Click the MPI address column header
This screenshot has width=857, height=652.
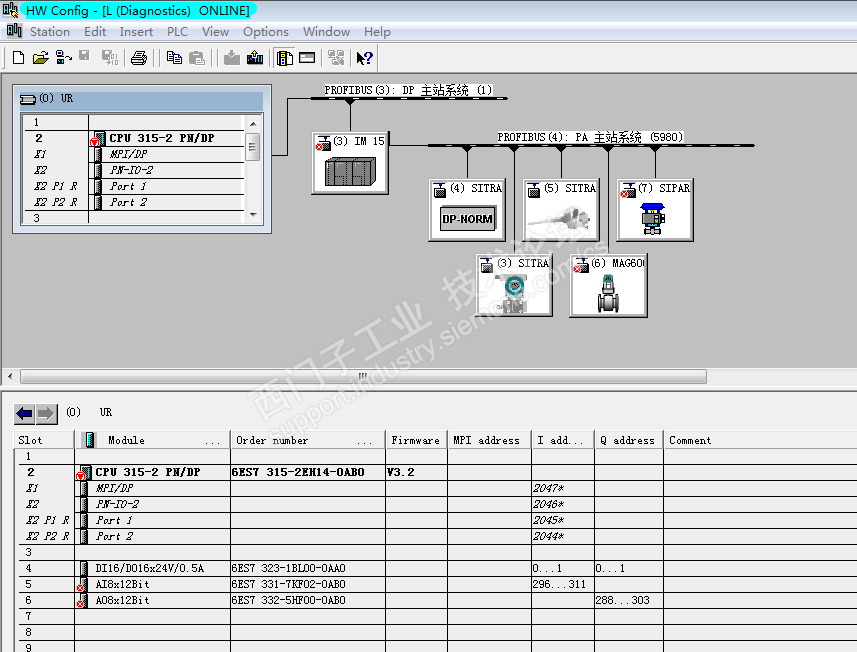tap(489, 440)
